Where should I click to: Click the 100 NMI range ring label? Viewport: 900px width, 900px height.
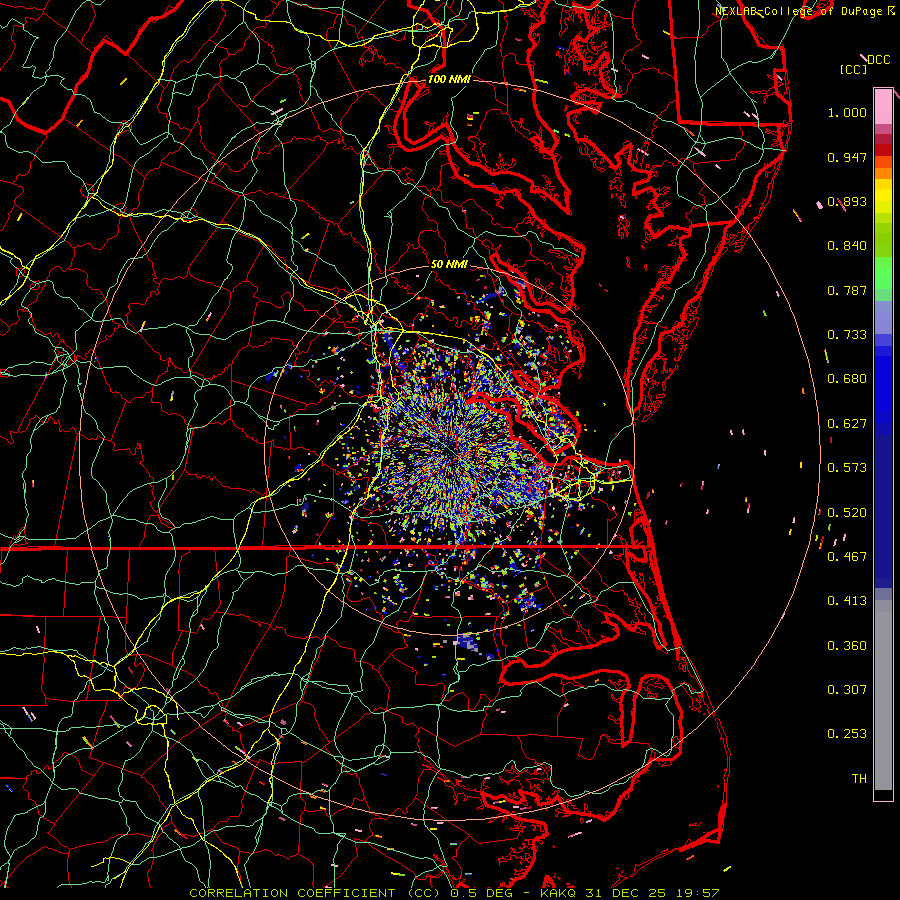(449, 79)
